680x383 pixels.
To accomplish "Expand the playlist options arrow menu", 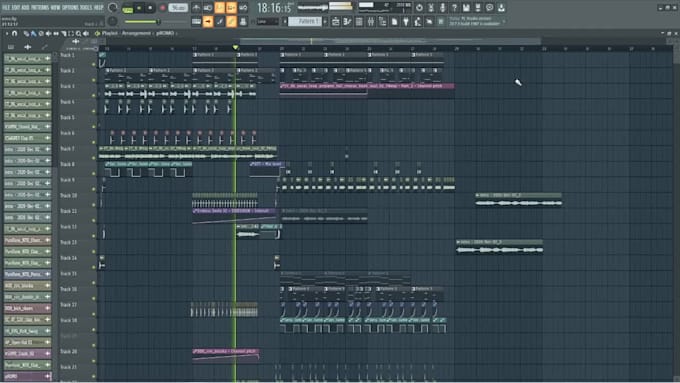I will pos(7,33).
